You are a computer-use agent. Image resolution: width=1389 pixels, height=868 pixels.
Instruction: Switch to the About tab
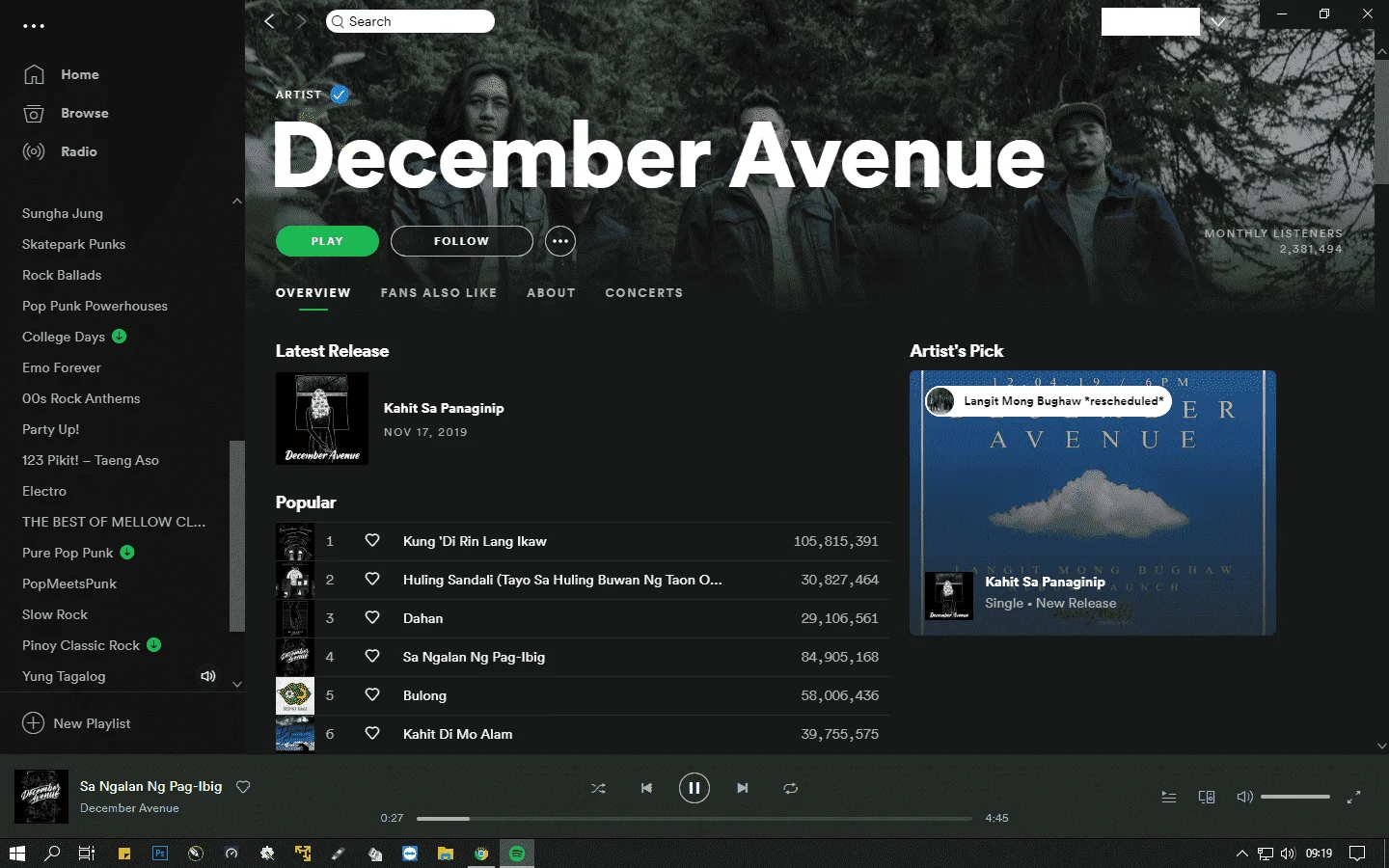coord(551,293)
